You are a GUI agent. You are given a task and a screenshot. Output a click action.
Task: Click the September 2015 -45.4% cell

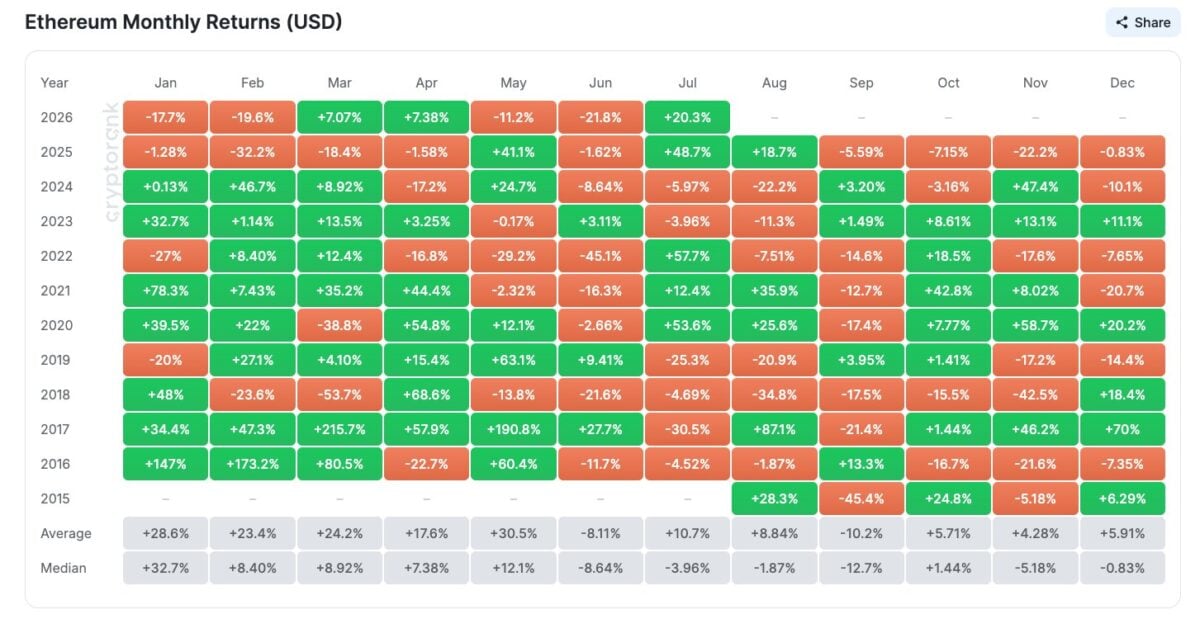click(x=861, y=499)
